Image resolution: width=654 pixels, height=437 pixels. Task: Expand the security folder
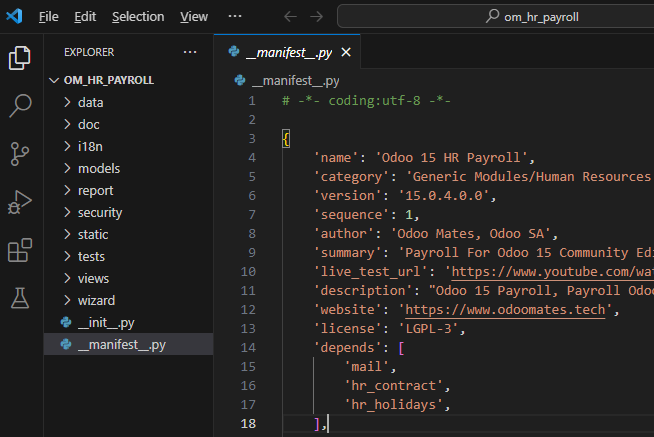(x=128, y=212)
